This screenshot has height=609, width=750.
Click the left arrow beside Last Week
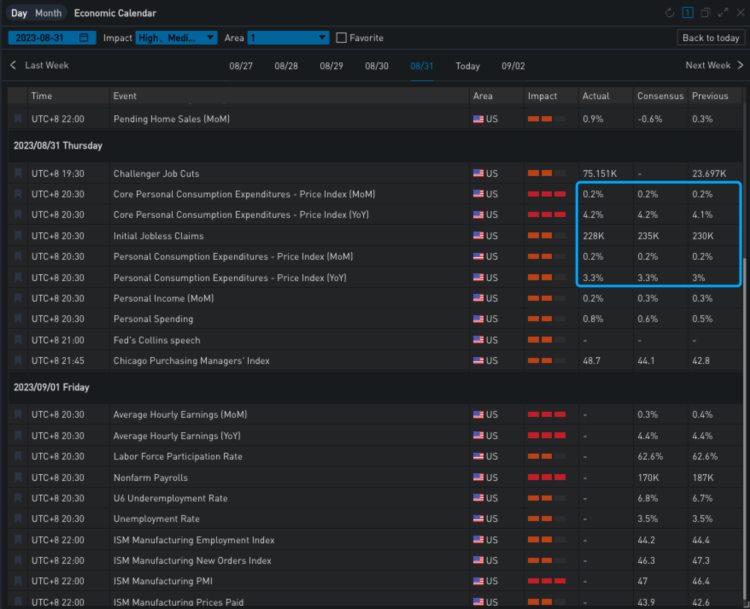(13, 66)
